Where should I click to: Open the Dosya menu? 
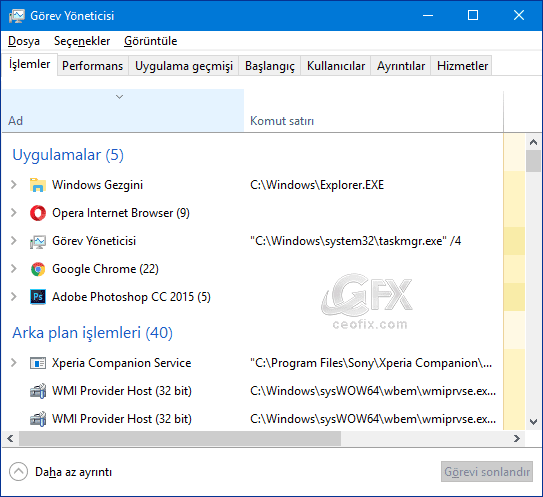tap(24, 41)
